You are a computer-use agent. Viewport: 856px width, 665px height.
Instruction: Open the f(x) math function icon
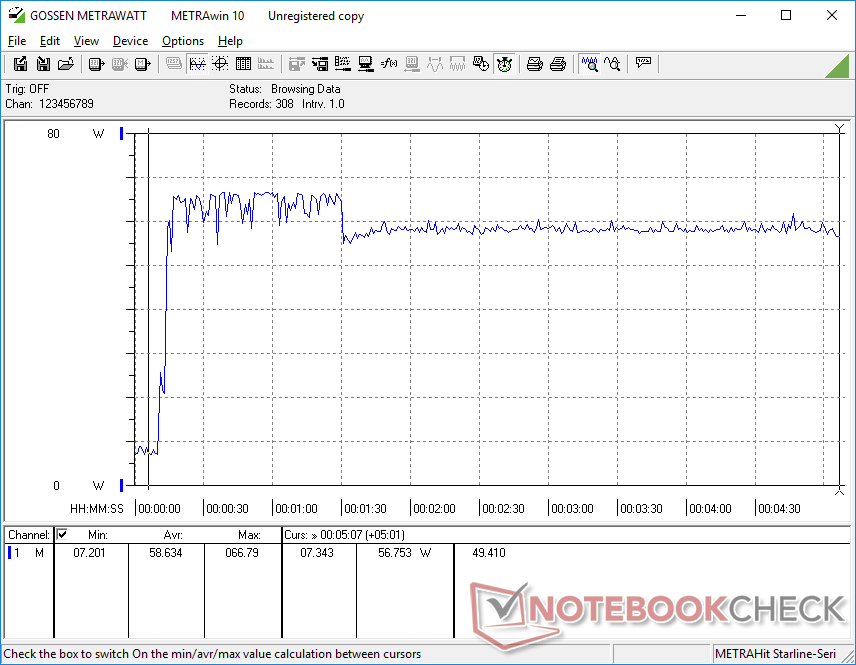(389, 64)
